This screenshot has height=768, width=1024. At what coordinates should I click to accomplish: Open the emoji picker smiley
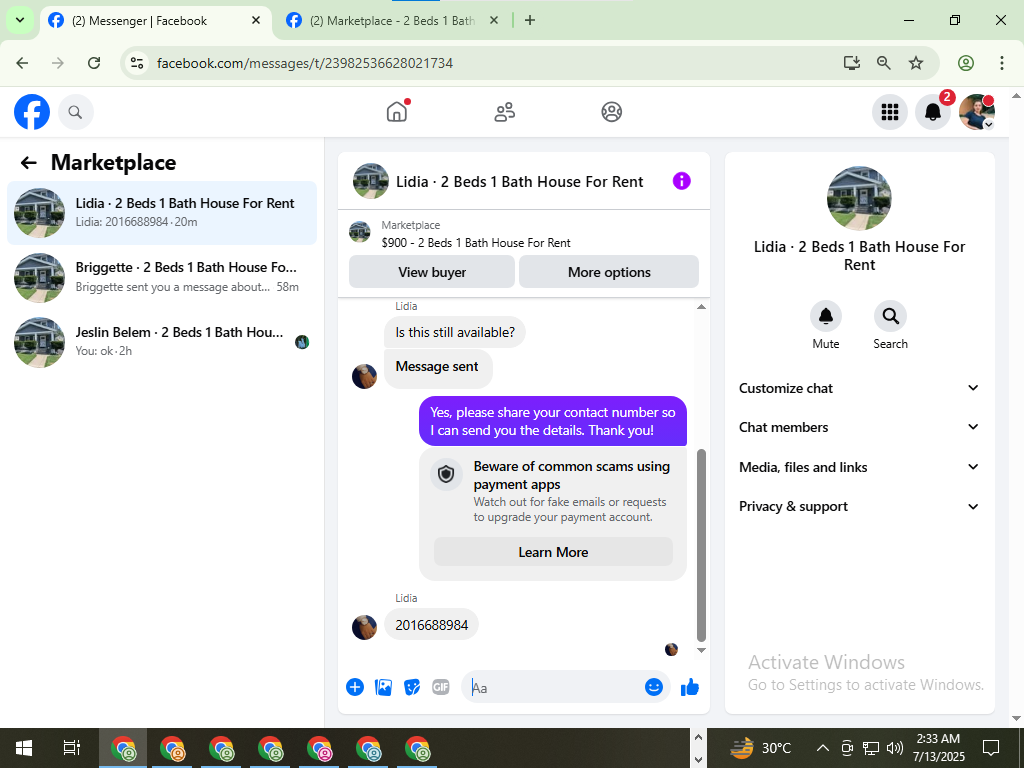coord(654,687)
